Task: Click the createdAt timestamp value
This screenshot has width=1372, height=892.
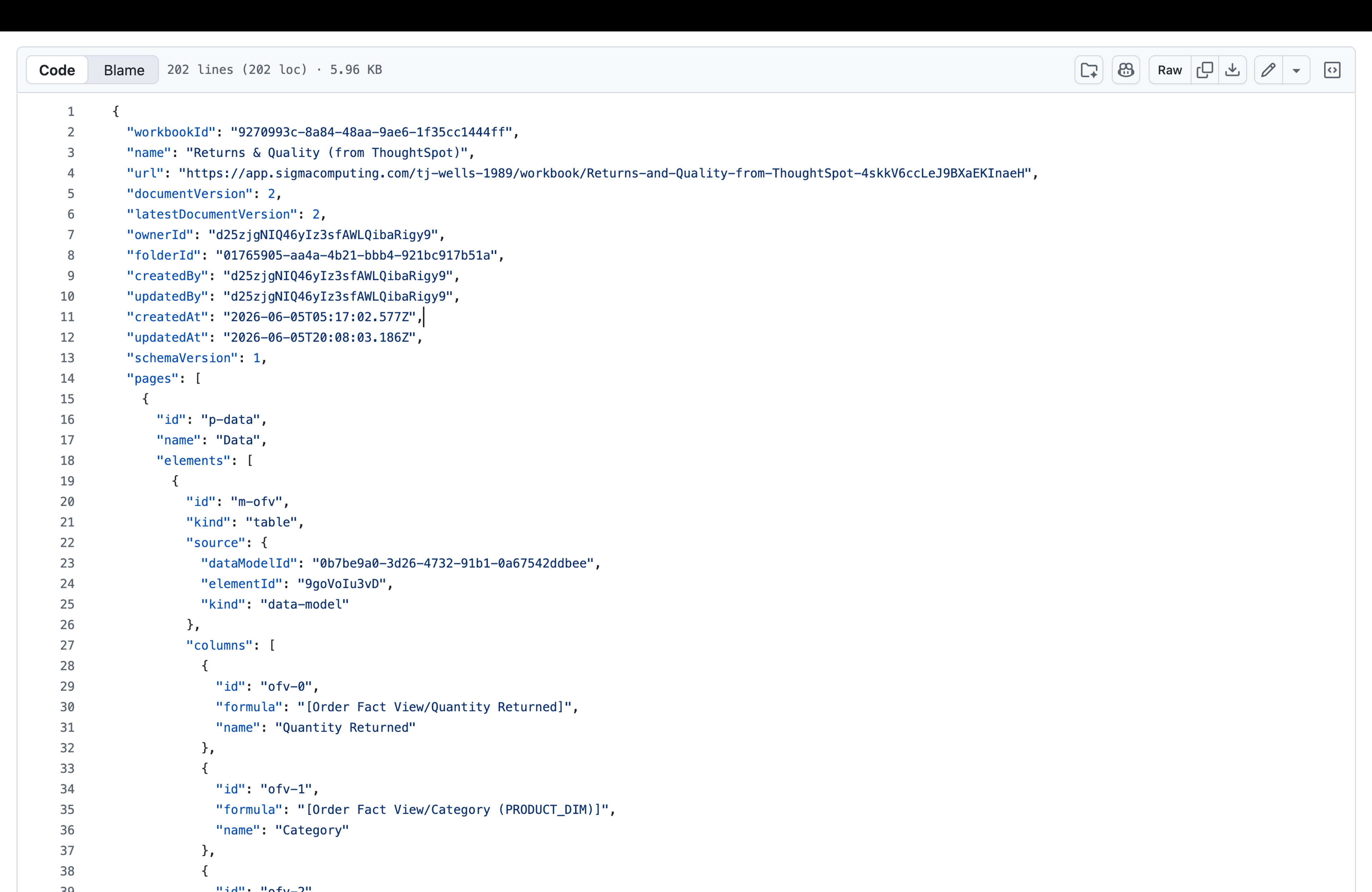Action: click(x=319, y=317)
